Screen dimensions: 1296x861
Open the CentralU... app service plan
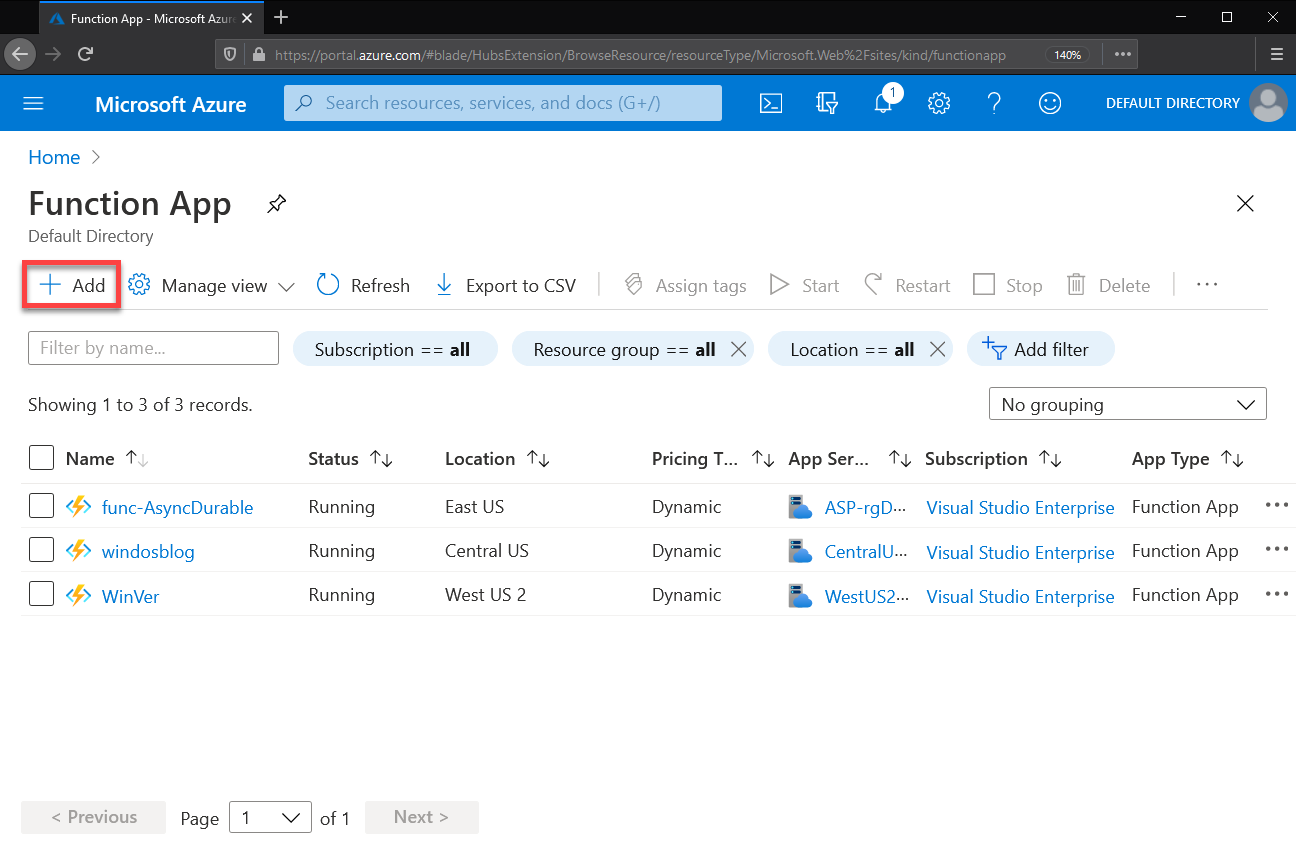866,551
